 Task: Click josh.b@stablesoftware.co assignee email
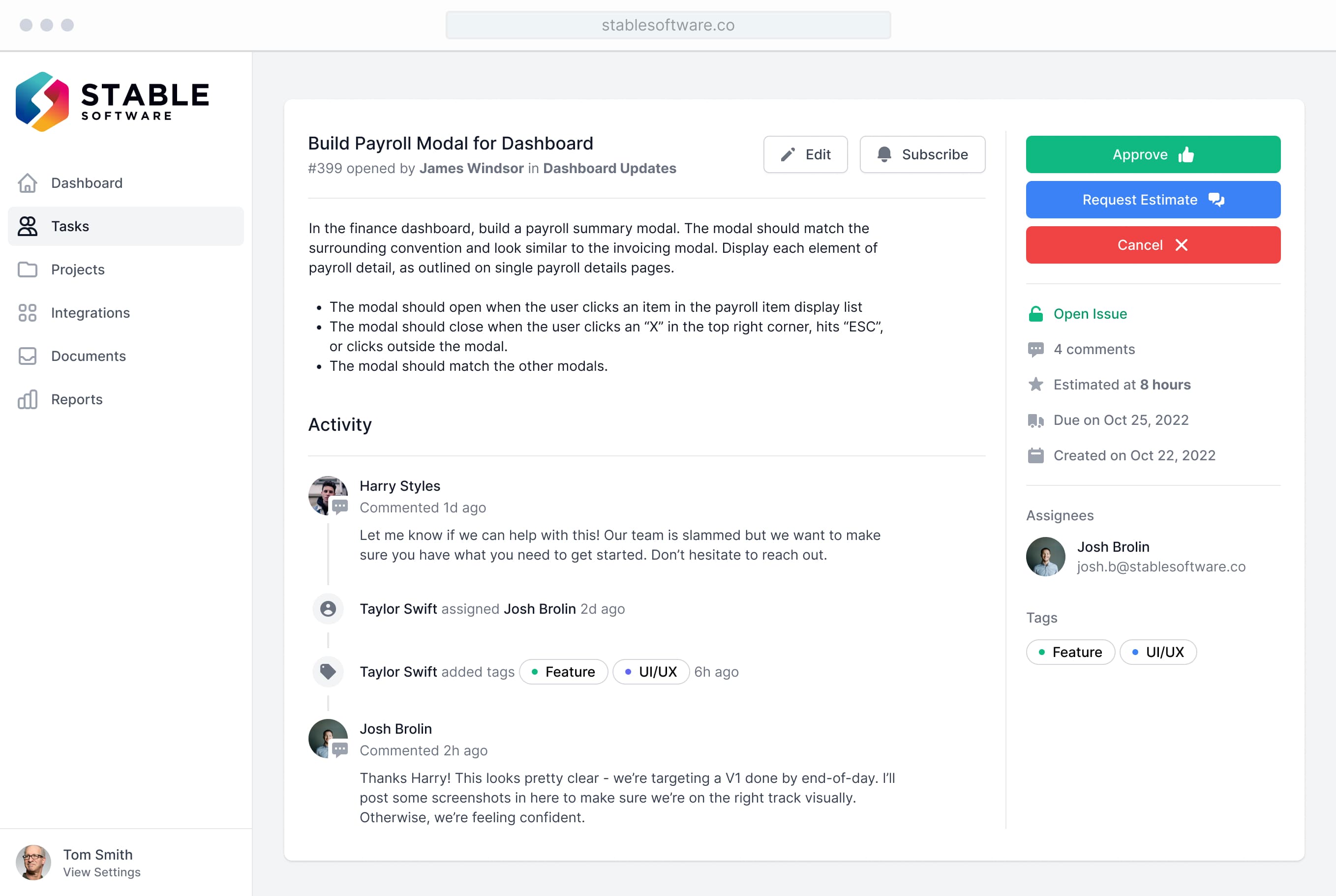[1160, 567]
